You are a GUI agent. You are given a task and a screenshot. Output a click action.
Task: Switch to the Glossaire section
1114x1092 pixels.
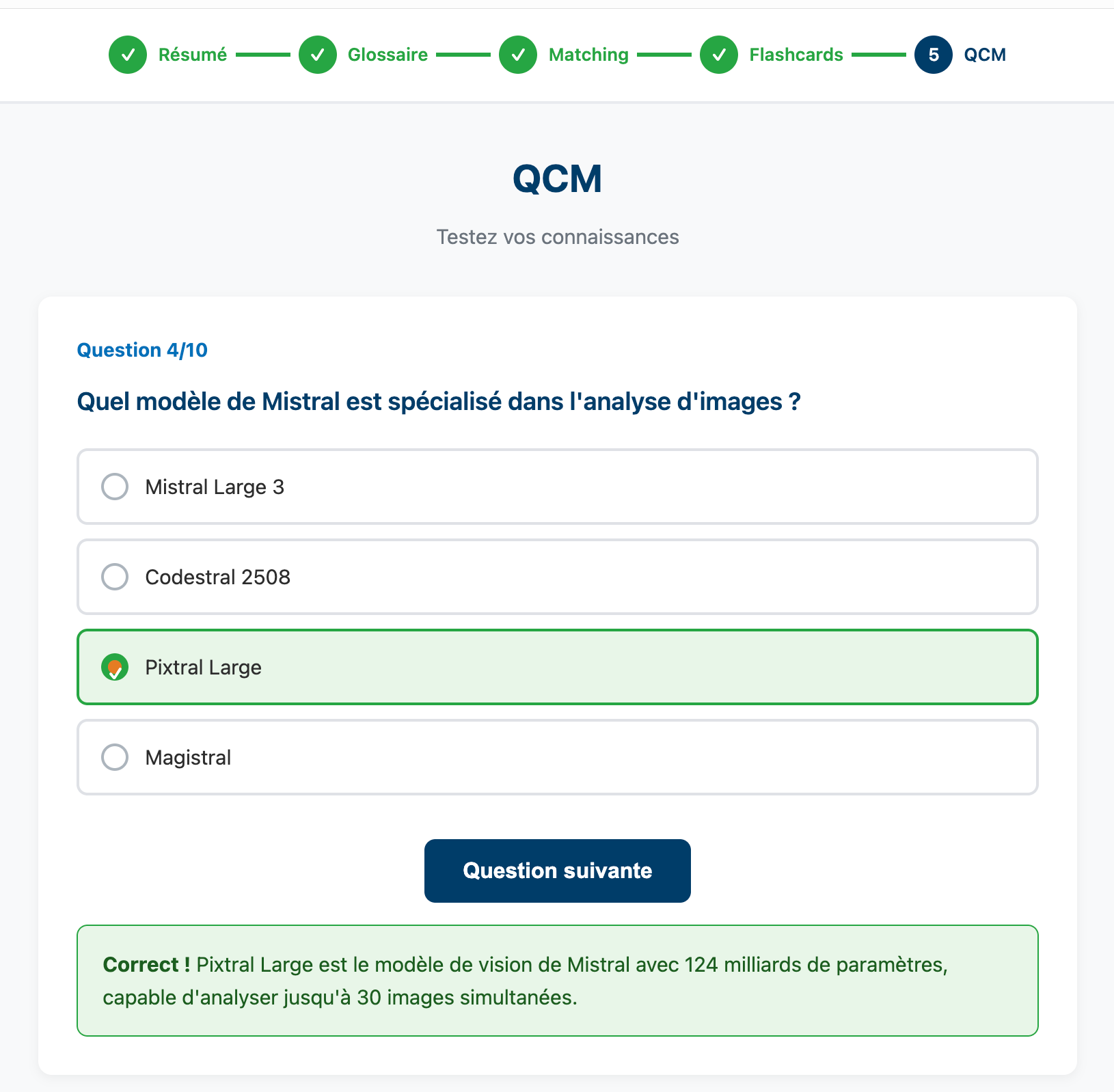pos(388,55)
